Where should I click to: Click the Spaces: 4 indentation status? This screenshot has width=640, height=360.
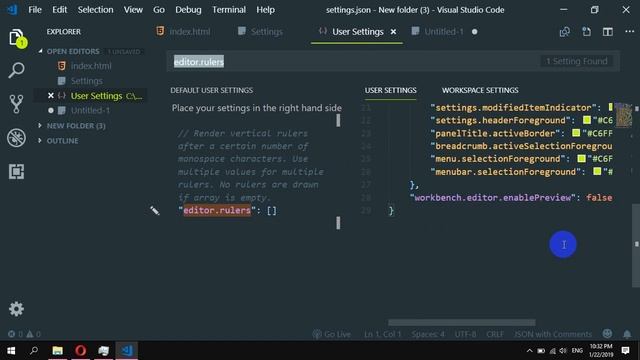pyautogui.click(x=428, y=334)
